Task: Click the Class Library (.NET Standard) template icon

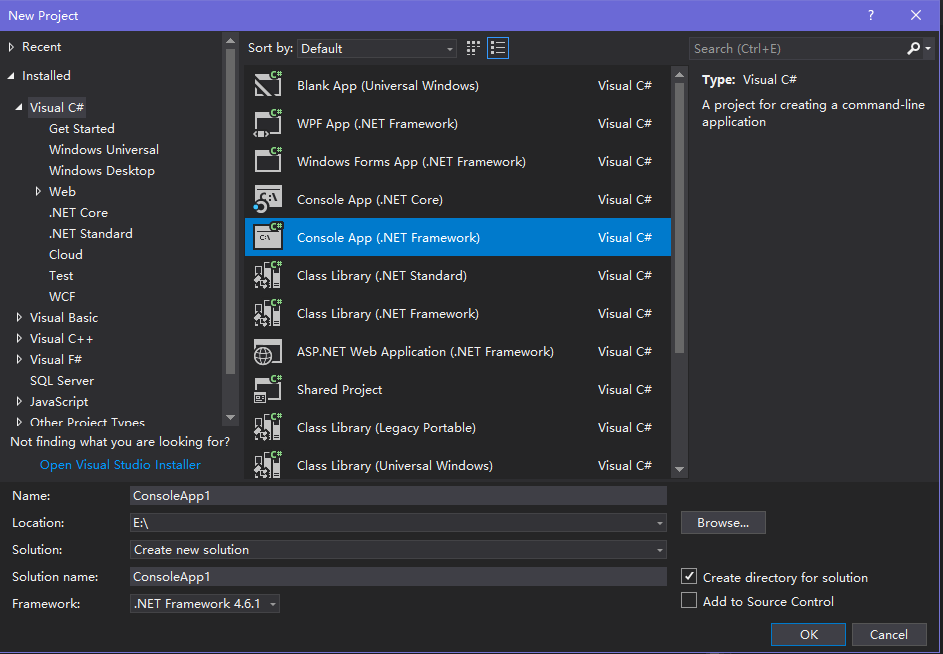Action: (x=268, y=275)
